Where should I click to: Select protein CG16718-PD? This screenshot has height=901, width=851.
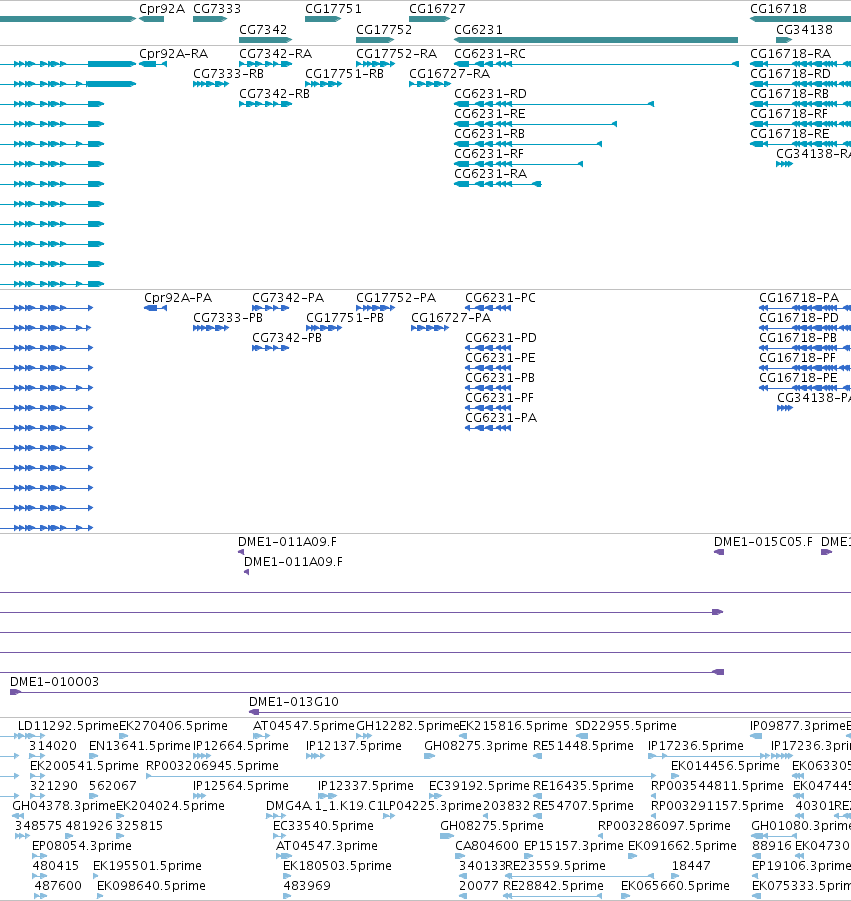(799, 318)
